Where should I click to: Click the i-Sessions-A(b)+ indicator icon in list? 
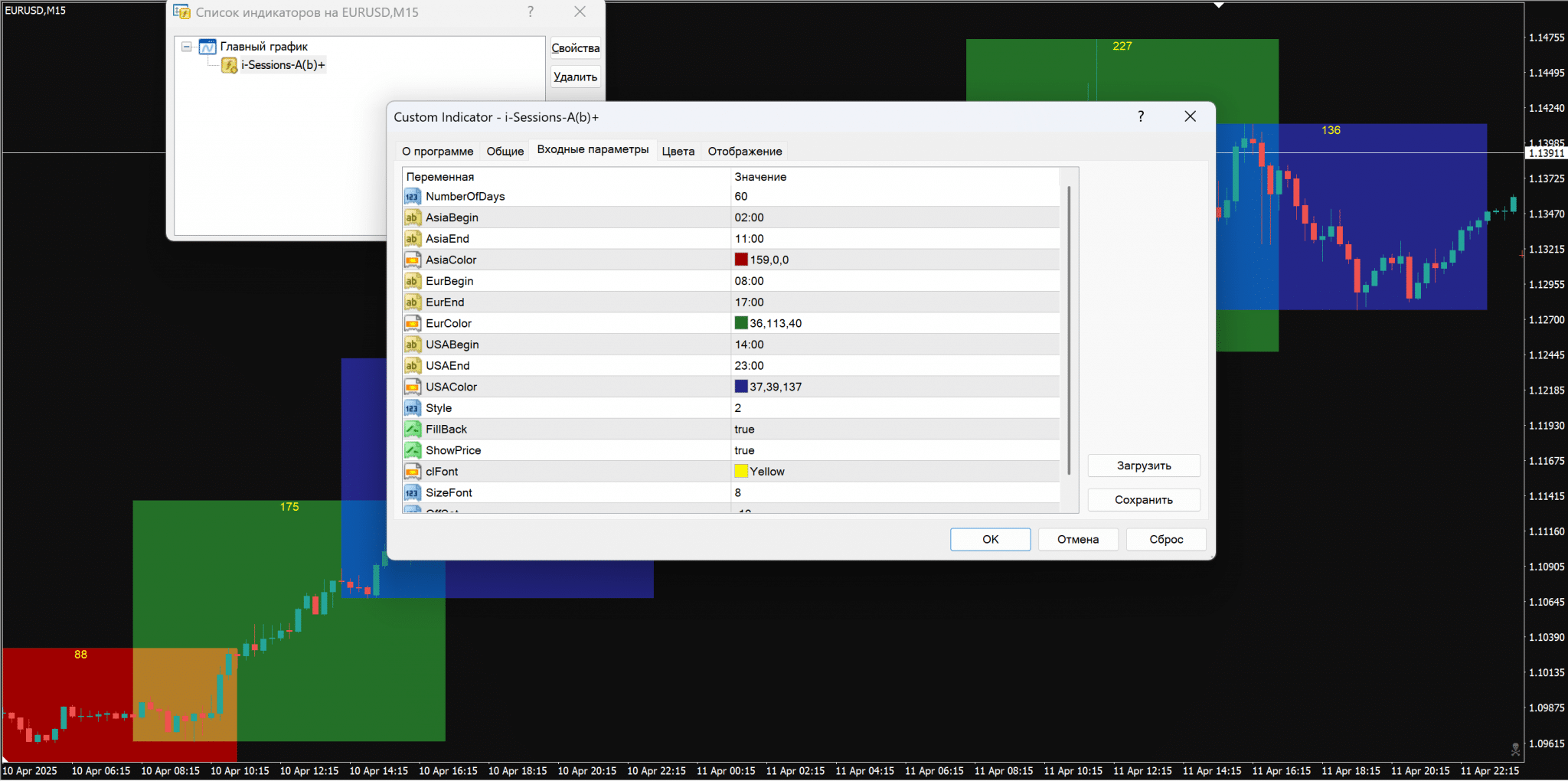[229, 66]
